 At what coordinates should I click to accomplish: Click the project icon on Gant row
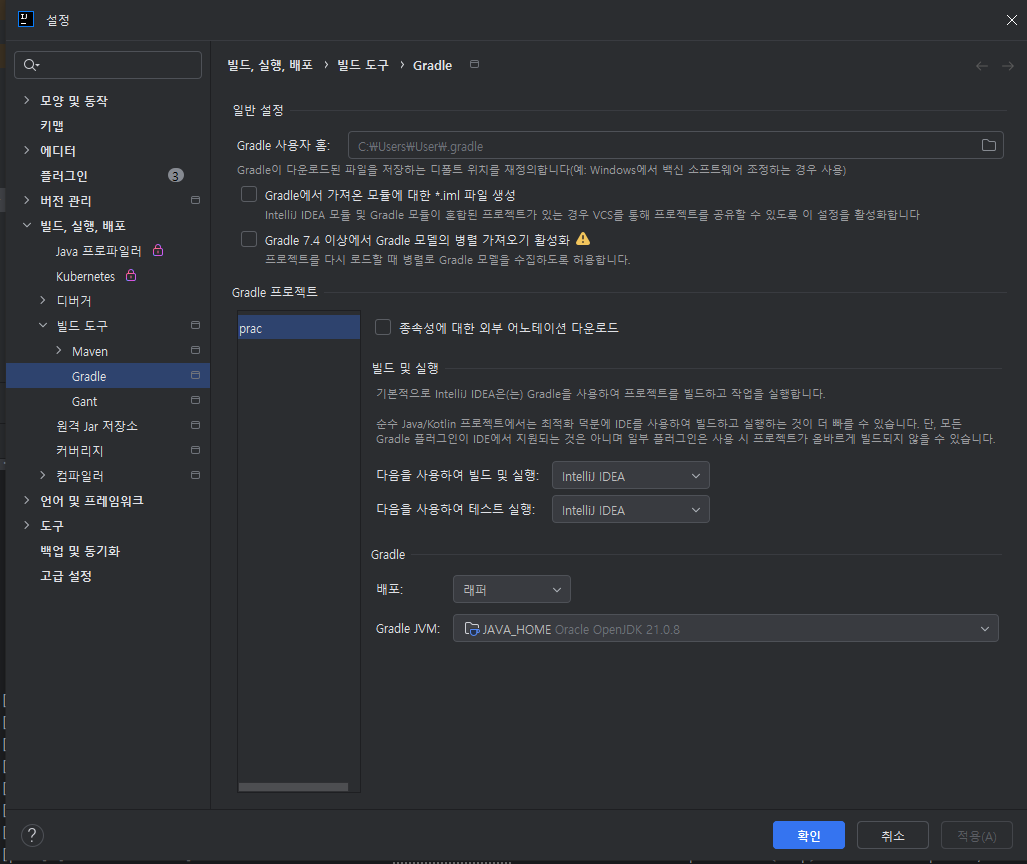(195, 400)
